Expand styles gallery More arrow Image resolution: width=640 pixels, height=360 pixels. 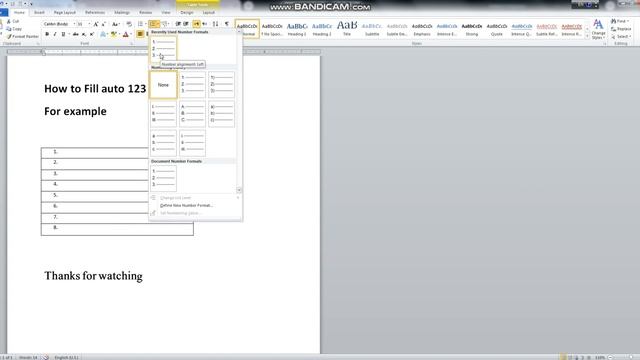click(x=587, y=37)
